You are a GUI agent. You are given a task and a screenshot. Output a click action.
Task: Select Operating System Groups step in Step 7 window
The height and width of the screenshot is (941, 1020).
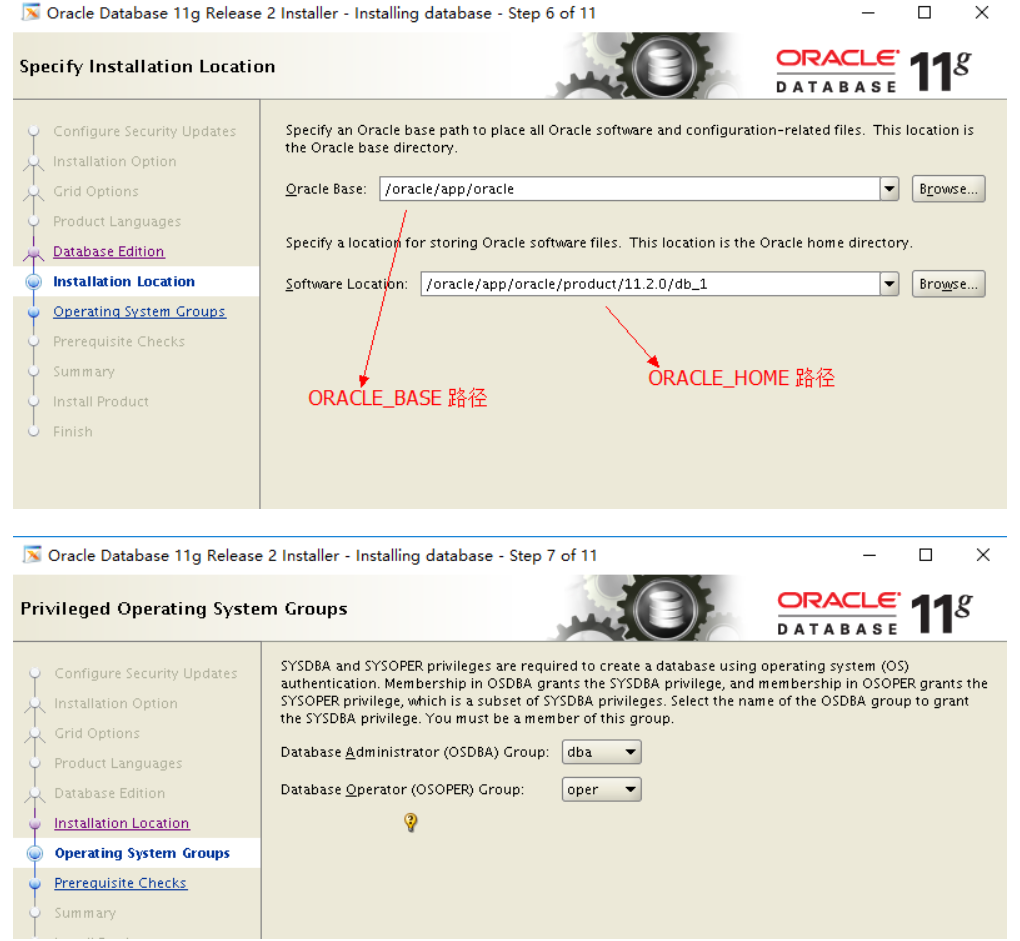142,853
